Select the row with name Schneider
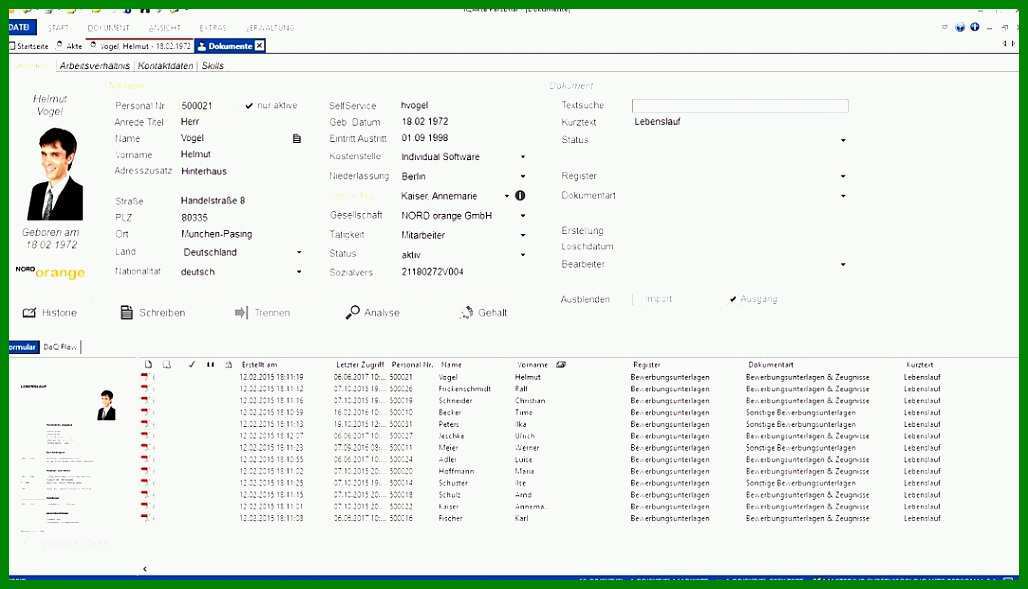The width and height of the screenshot is (1028, 589). click(x=544, y=401)
